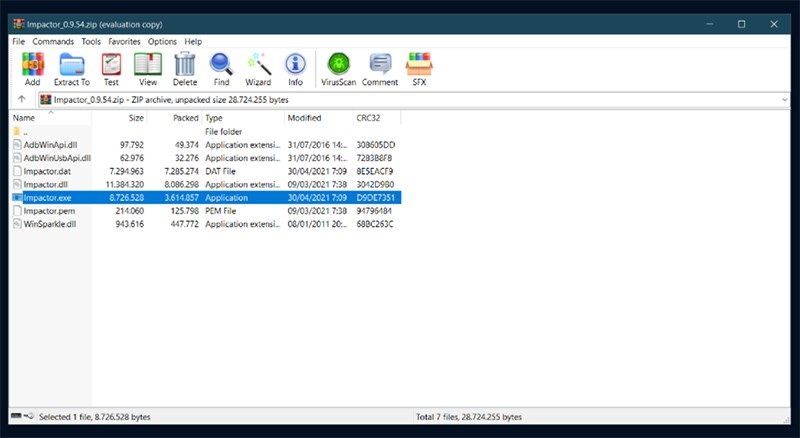Click the disk icon in status bar
The image size is (800, 438).
coord(16,416)
